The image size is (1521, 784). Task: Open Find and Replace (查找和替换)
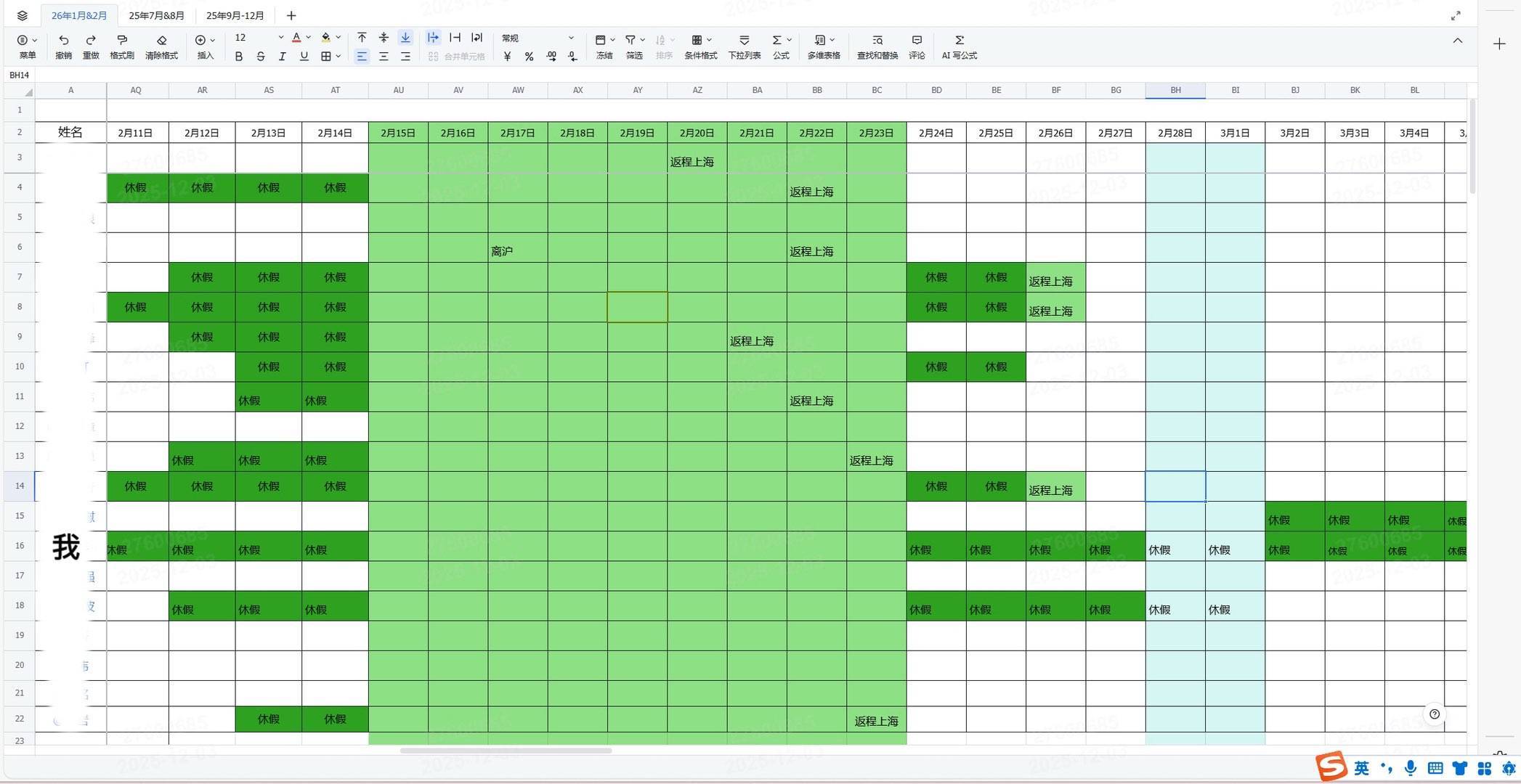point(877,41)
